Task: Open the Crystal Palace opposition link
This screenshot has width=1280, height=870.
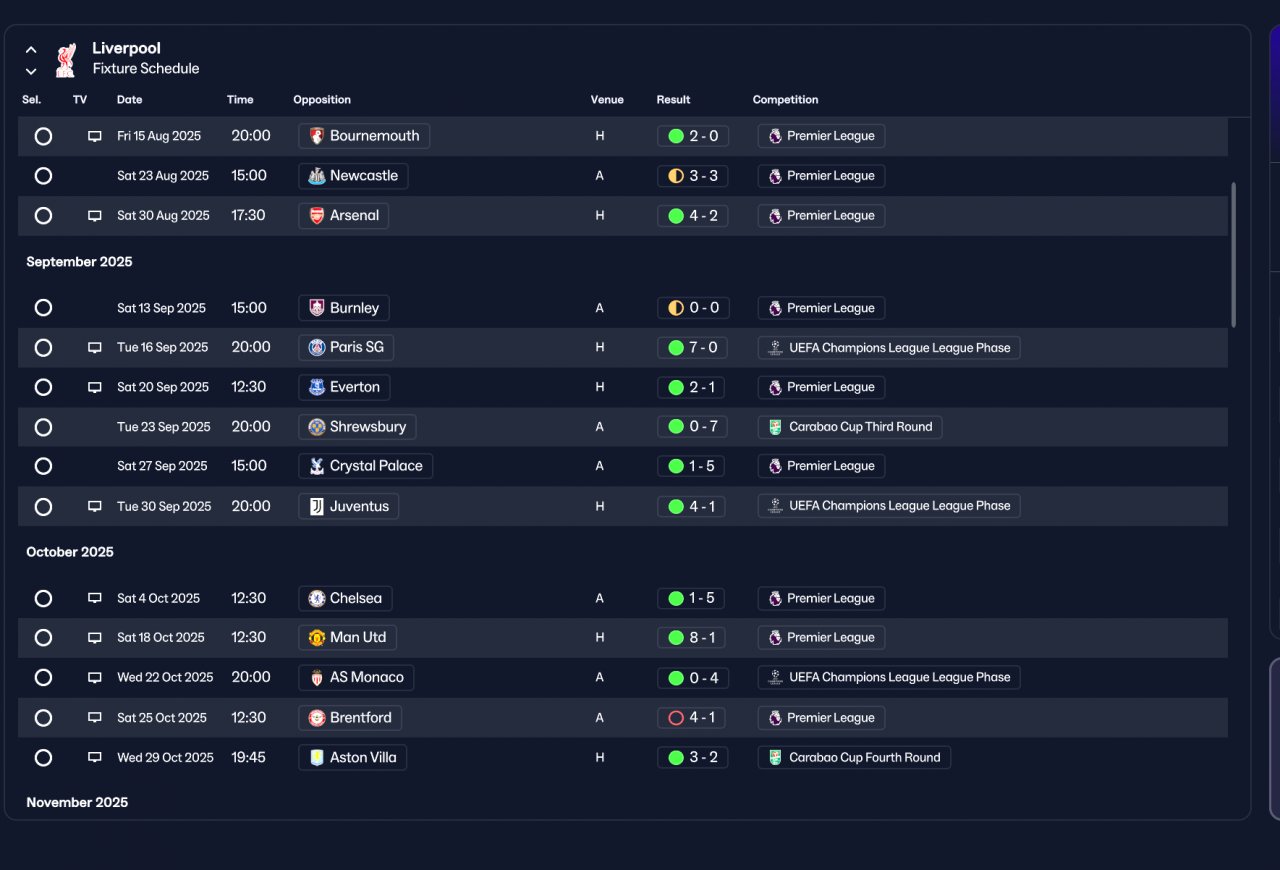Action: point(366,466)
